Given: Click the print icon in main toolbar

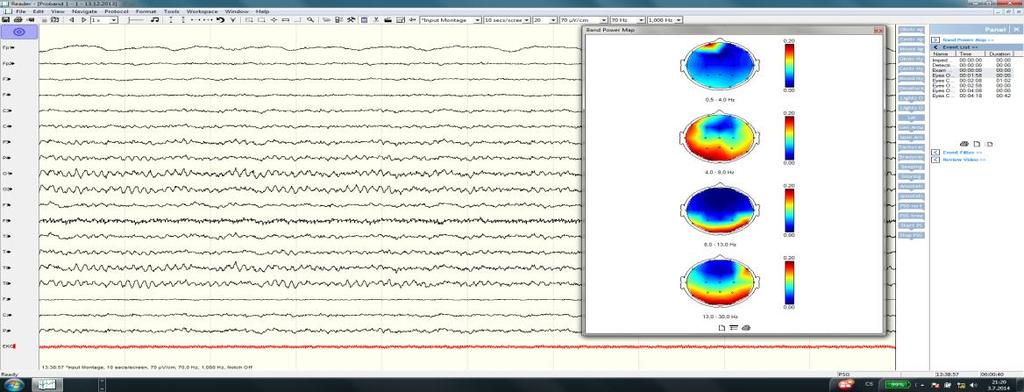Looking at the screenshot, I should [x=18, y=20].
